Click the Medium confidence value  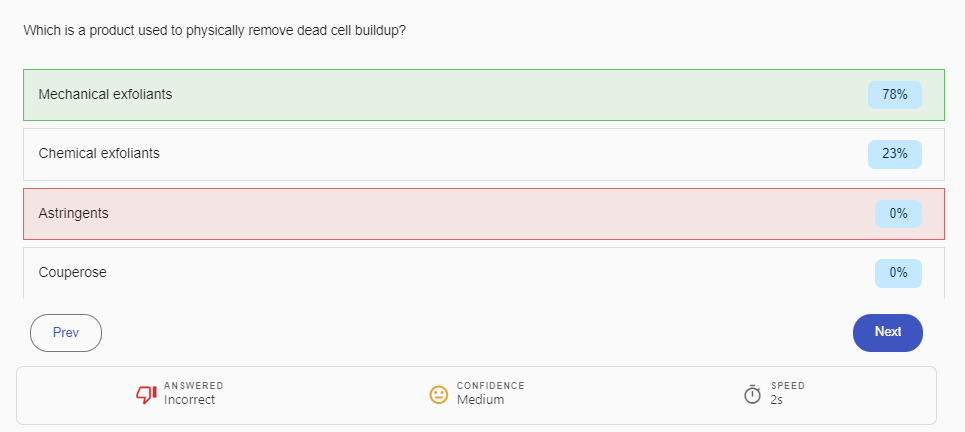tap(480, 400)
